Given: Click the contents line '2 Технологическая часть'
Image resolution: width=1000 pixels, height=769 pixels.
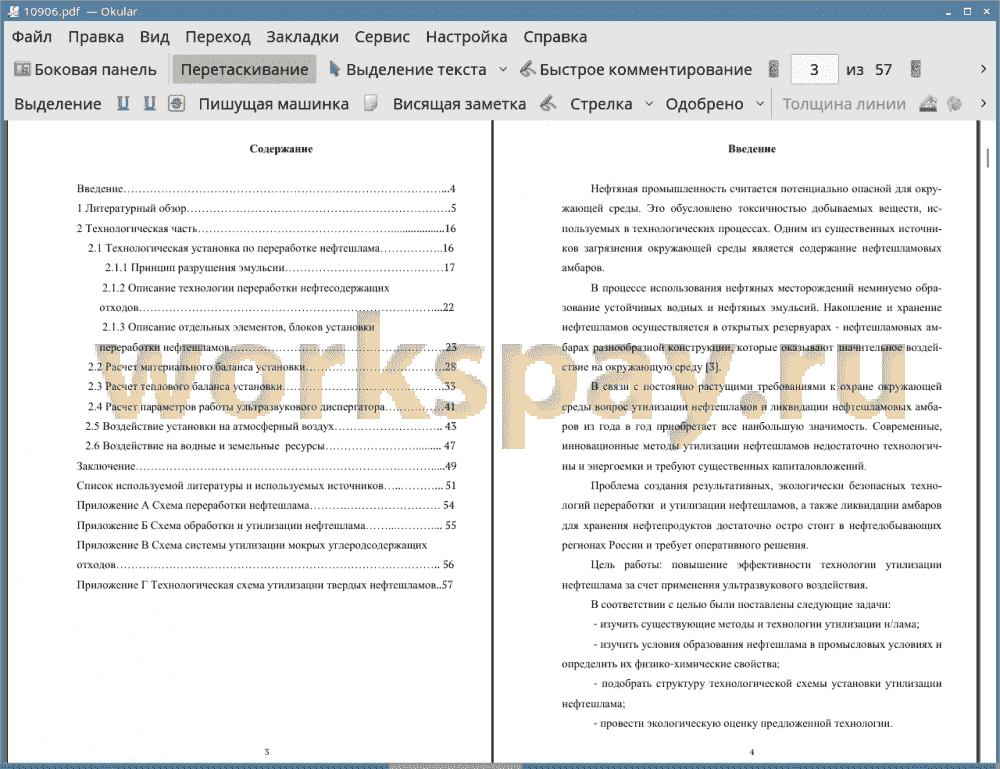Looking at the screenshot, I should [x=267, y=228].
